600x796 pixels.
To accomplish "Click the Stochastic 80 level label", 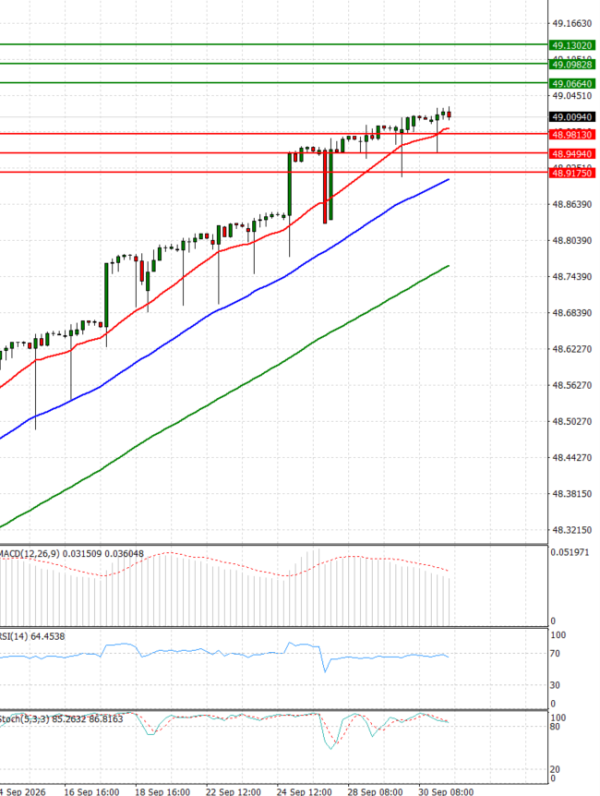I will coord(555,727).
